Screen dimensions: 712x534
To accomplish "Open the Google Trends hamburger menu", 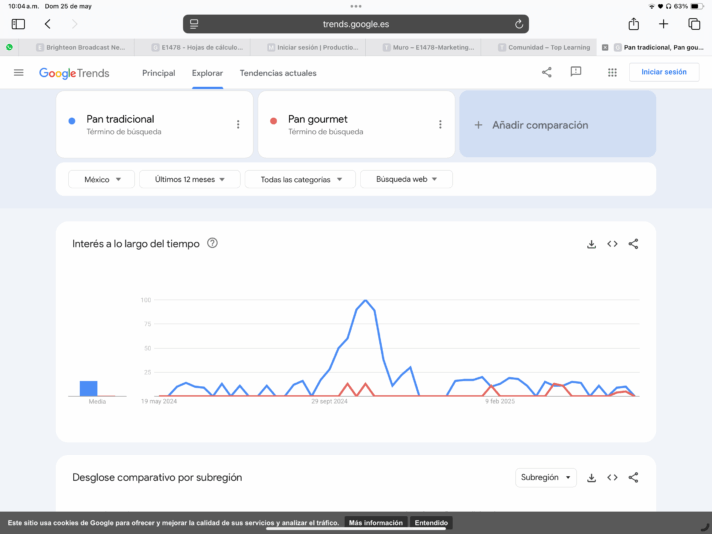I will click(x=18, y=73).
